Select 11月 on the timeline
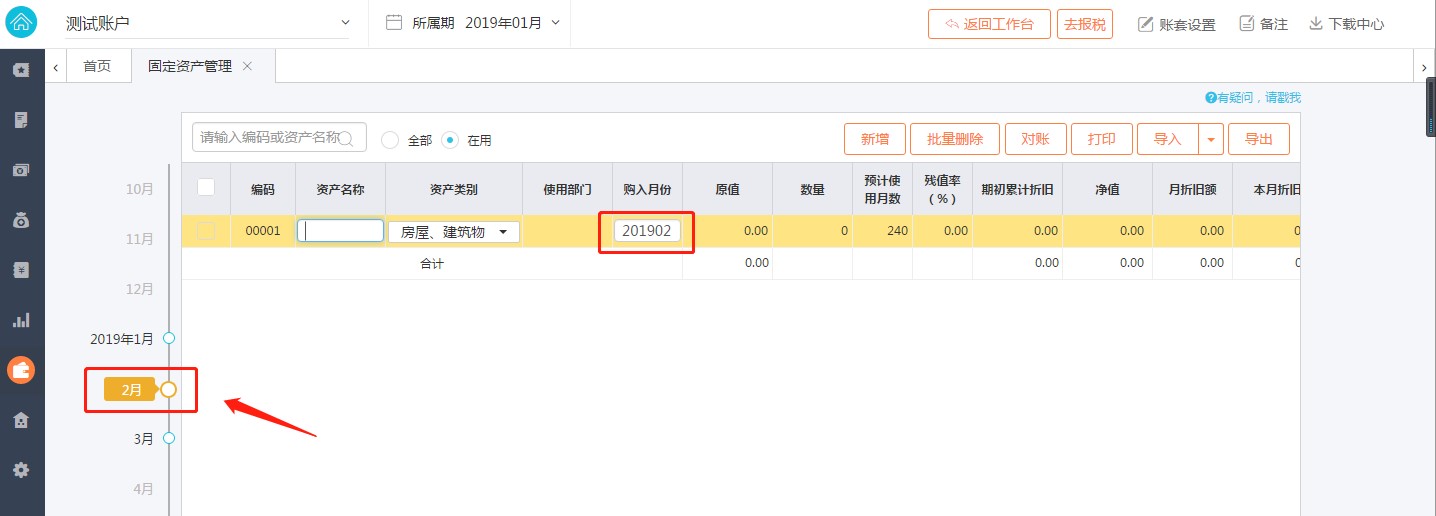Image resolution: width=1436 pixels, height=516 pixels. (x=140, y=239)
